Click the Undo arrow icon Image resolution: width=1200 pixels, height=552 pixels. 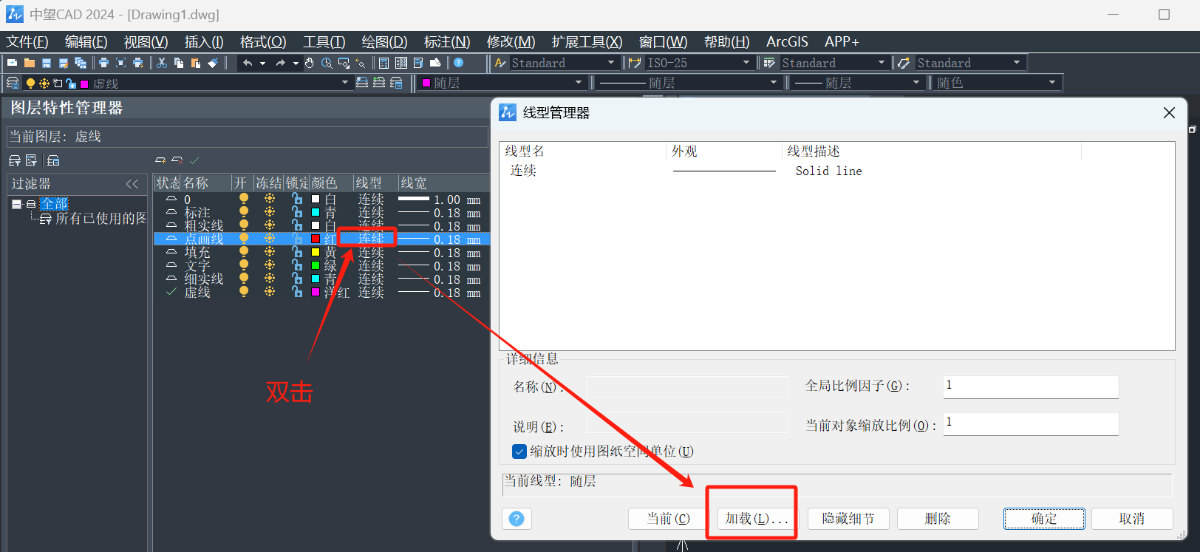click(x=247, y=63)
